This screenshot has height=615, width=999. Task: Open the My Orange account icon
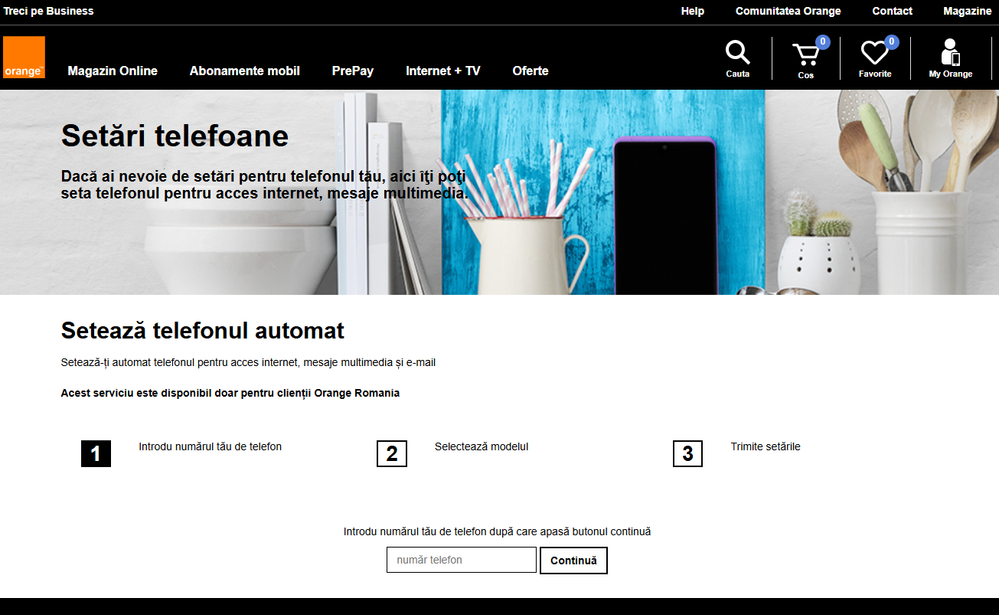tap(950, 55)
